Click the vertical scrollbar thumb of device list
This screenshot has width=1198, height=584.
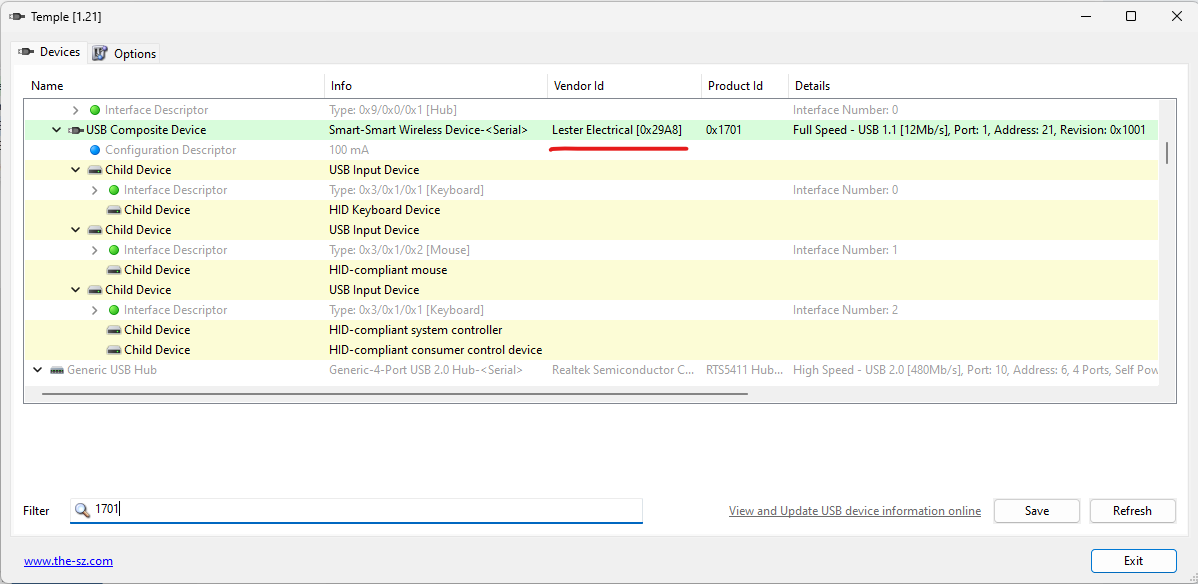pos(1167,152)
